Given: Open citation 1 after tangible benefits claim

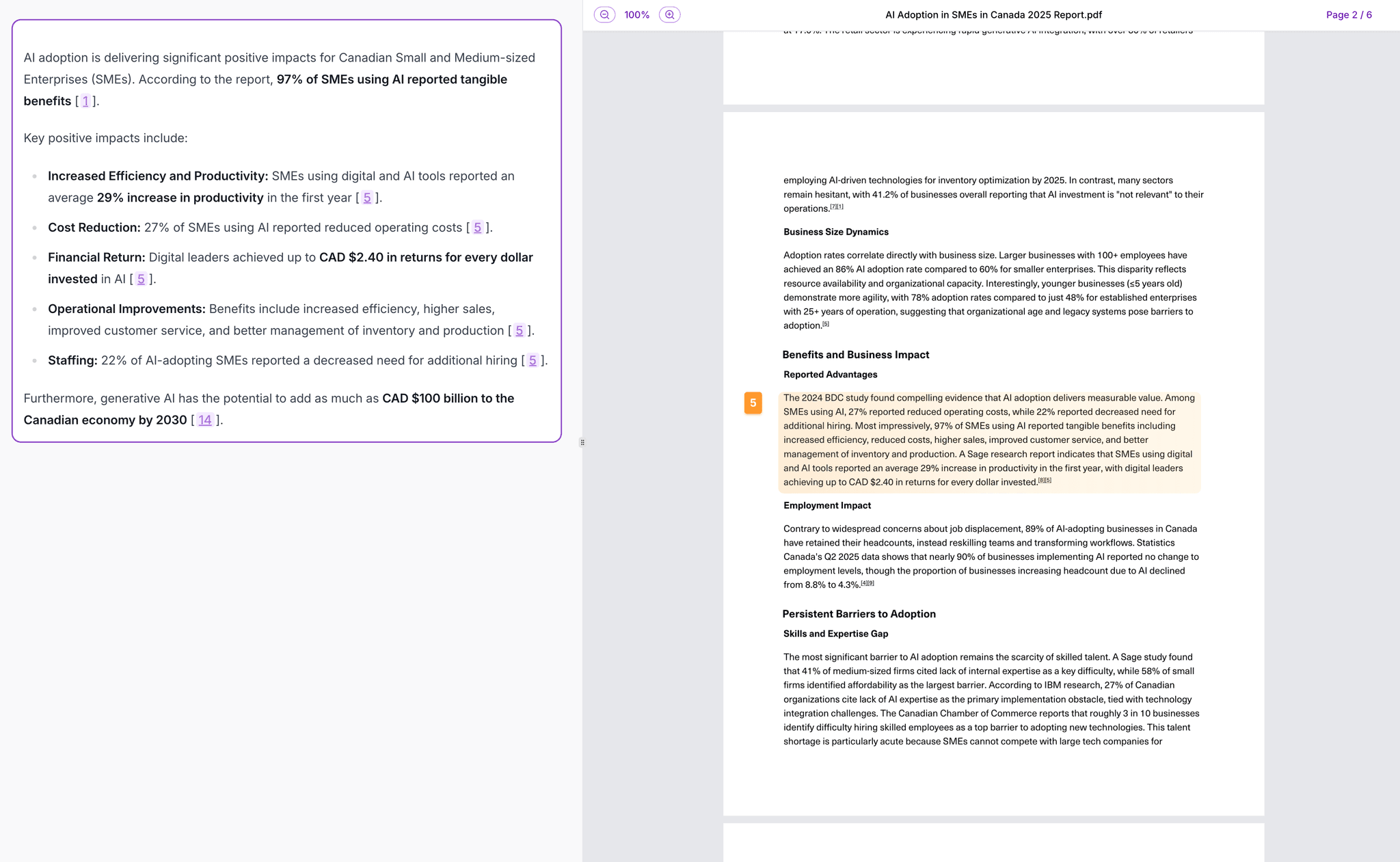Looking at the screenshot, I should [x=85, y=100].
